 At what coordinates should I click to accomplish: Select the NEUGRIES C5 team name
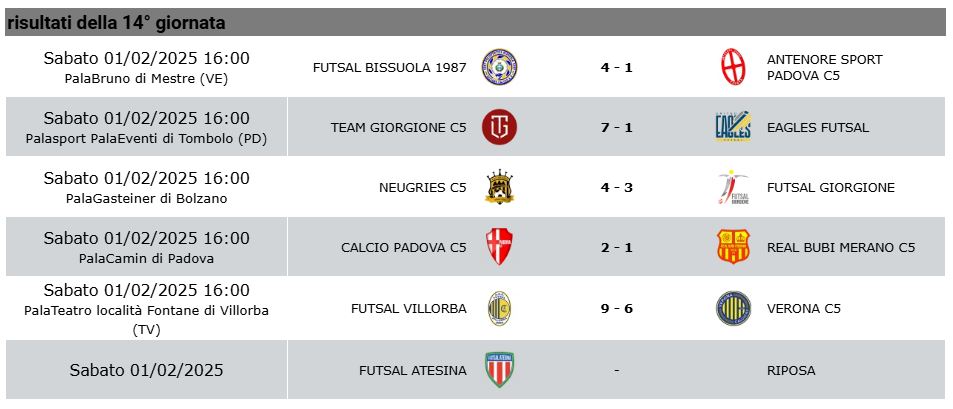[x=422, y=187]
